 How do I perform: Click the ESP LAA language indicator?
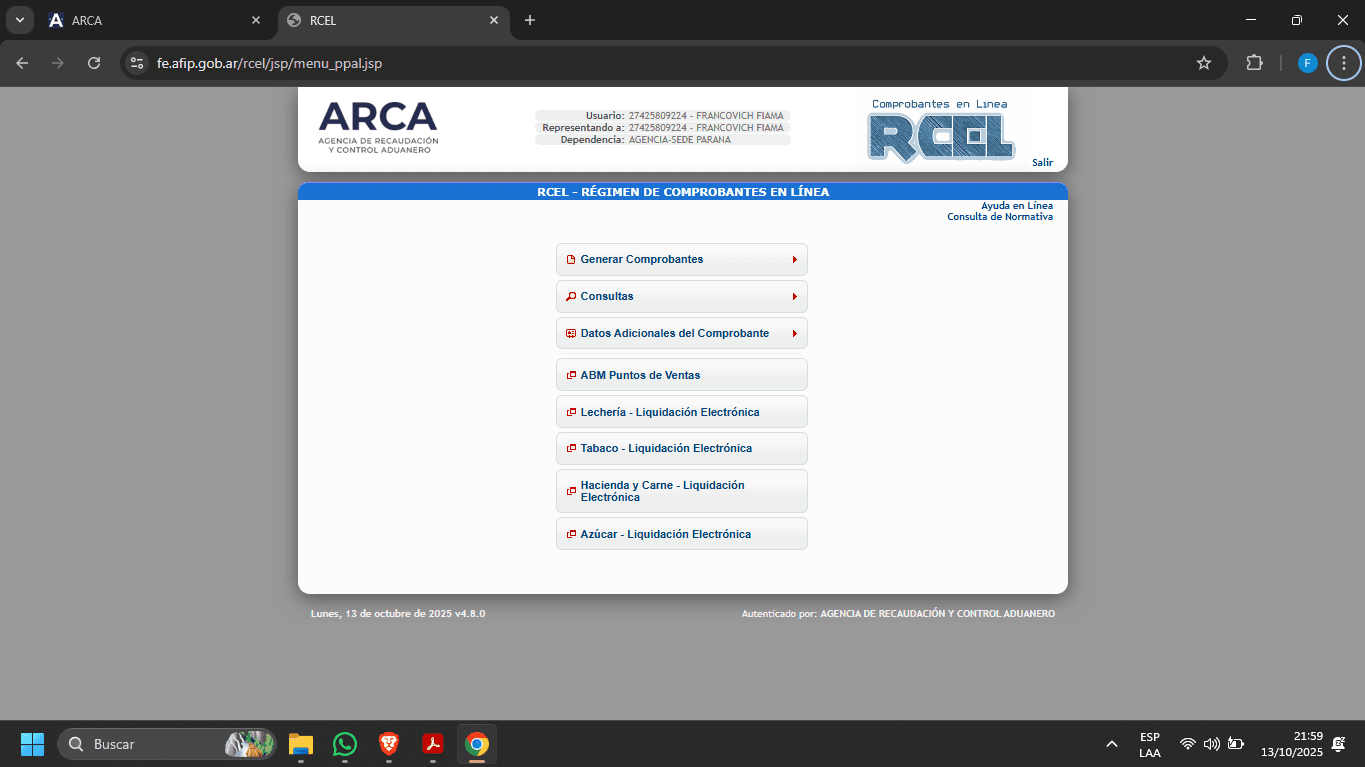[x=1150, y=744]
